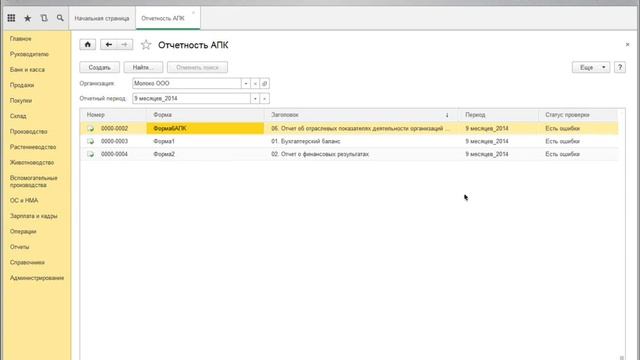Open Операции section
This screenshot has height=360, width=640.
pyautogui.click(x=23, y=232)
